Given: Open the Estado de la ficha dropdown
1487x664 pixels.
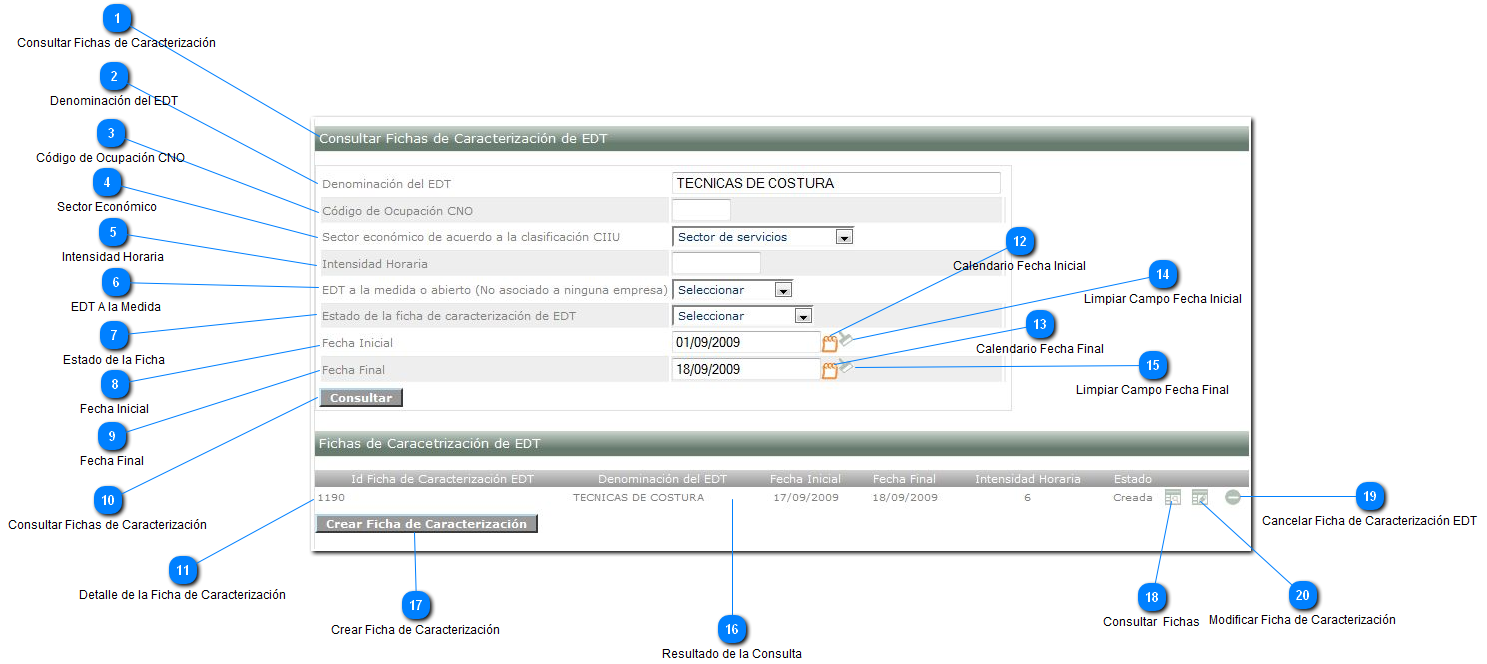Looking at the screenshot, I should click(802, 316).
